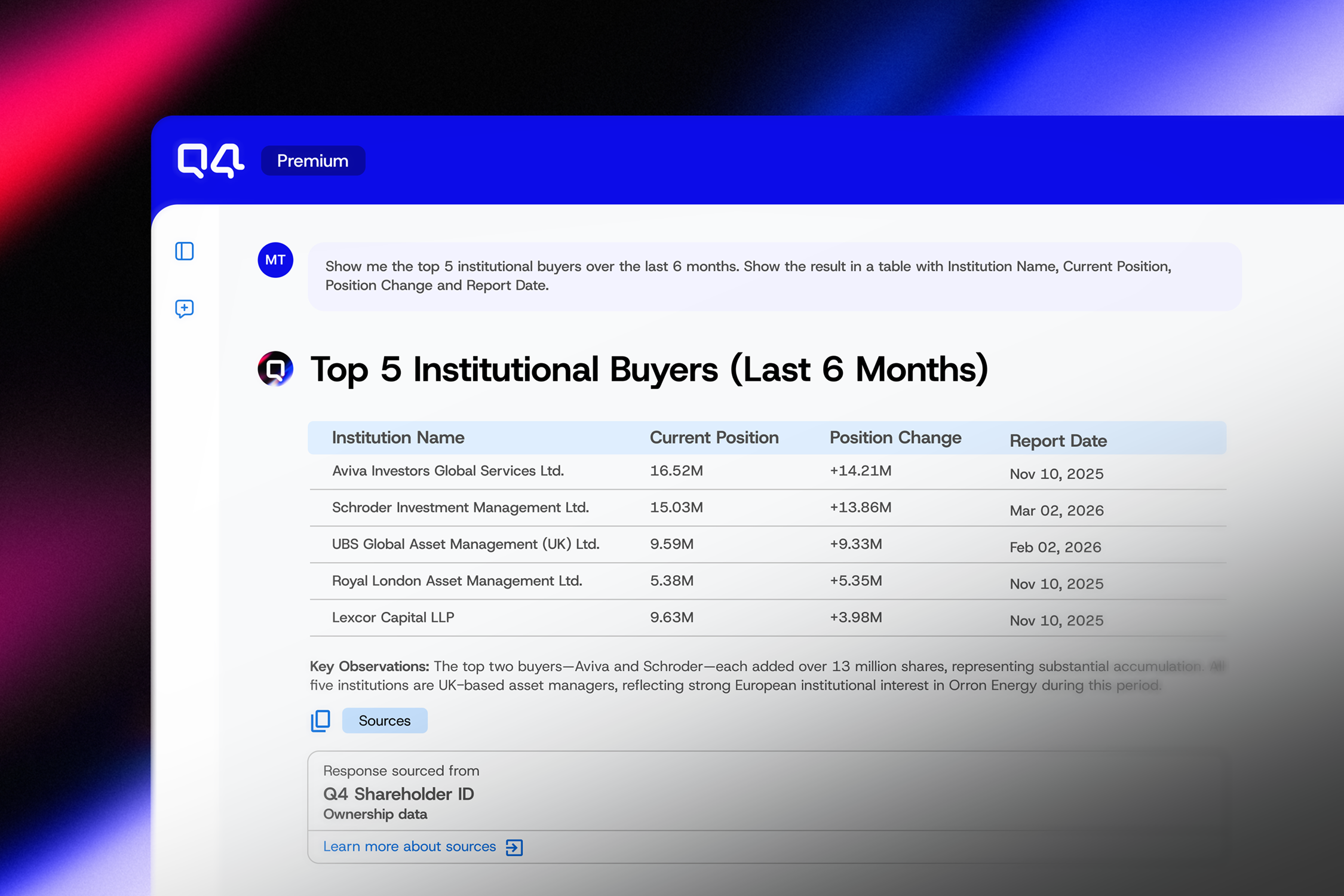This screenshot has width=1344, height=896.
Task: Click the 16.52M current position value
Action: pos(677,471)
